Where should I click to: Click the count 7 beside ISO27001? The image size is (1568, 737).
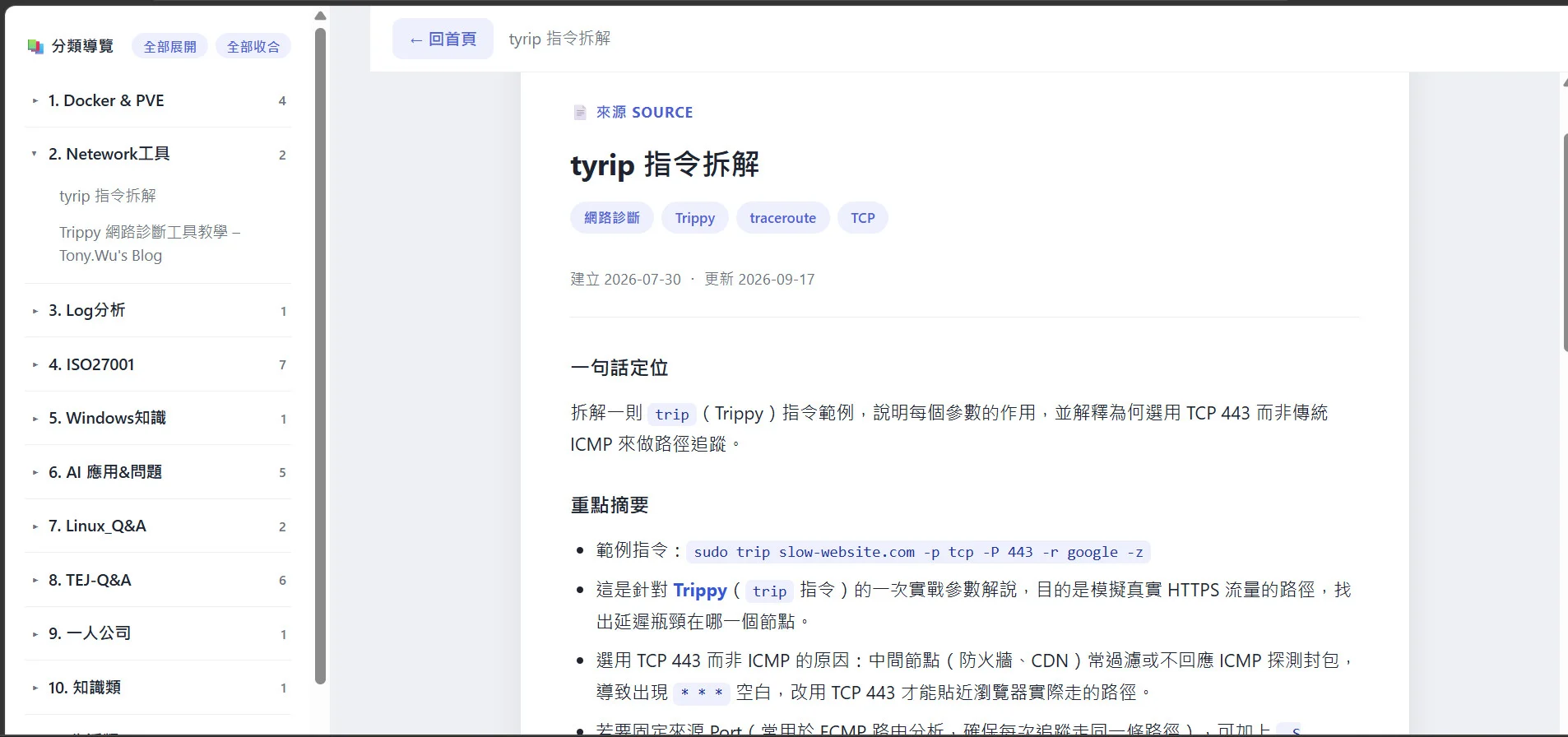[282, 364]
